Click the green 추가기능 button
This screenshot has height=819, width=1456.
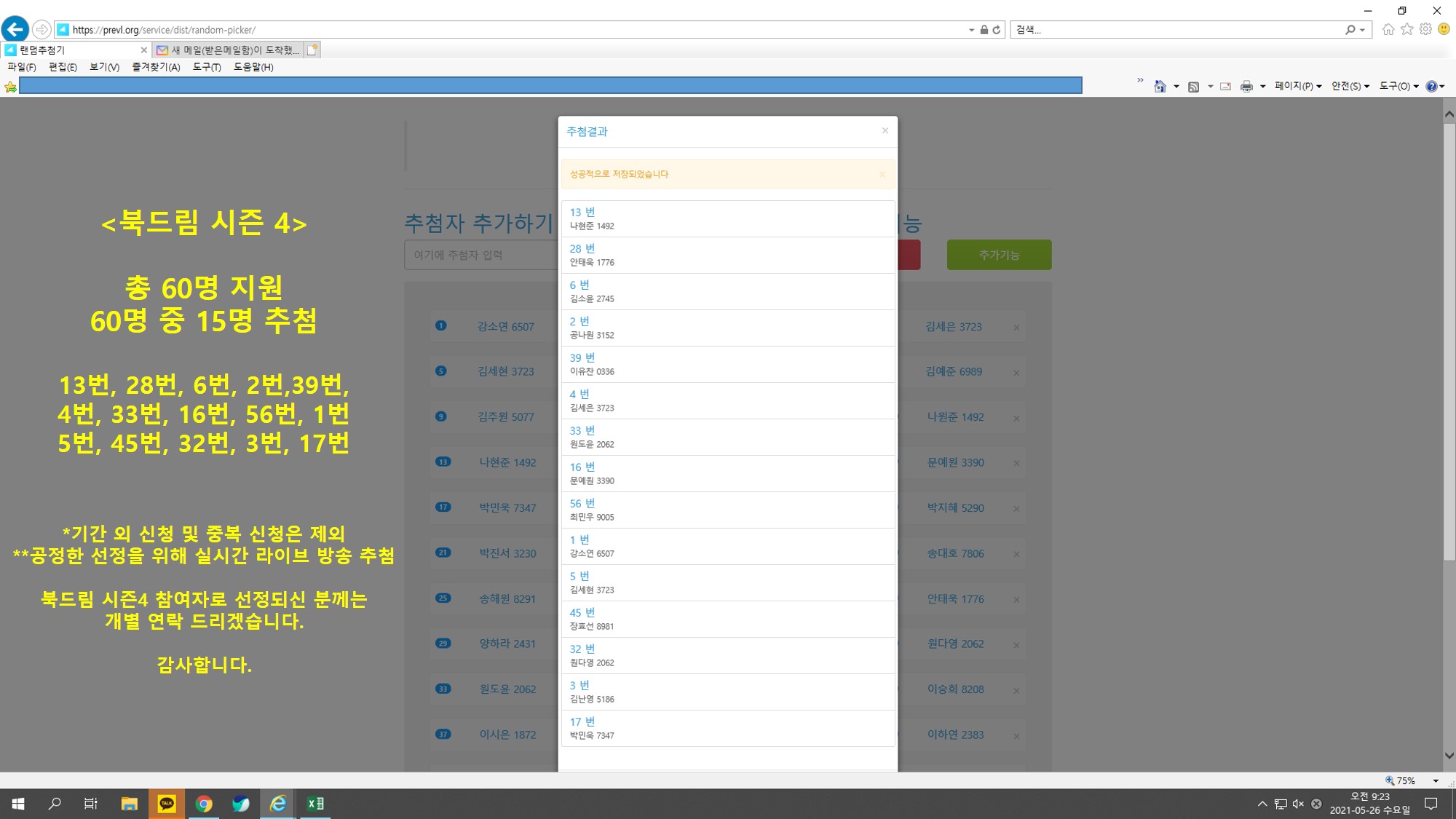coord(999,255)
